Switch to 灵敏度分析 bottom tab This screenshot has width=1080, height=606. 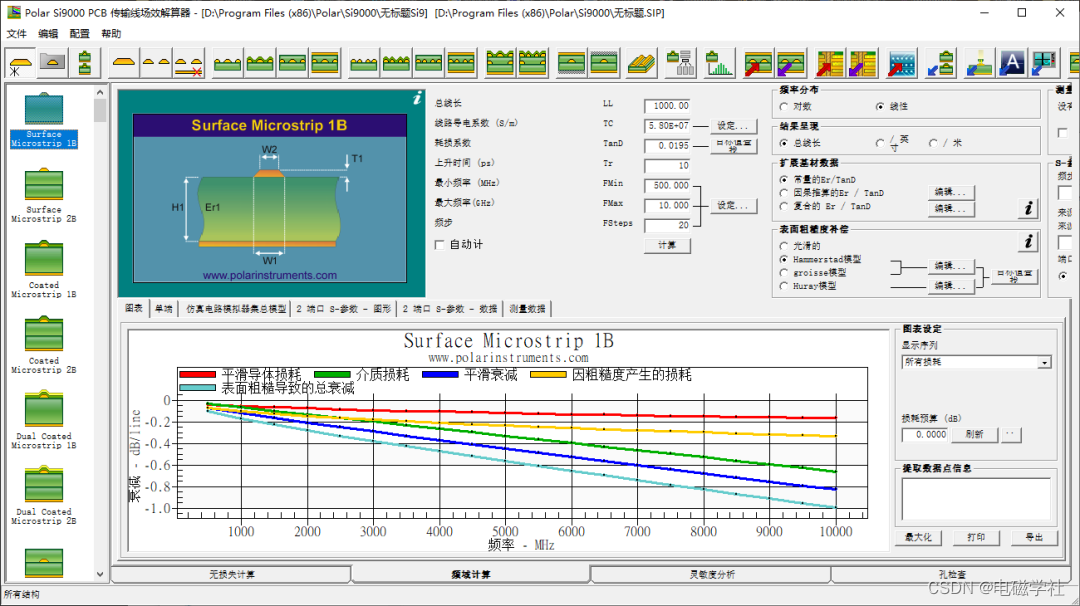(712, 574)
